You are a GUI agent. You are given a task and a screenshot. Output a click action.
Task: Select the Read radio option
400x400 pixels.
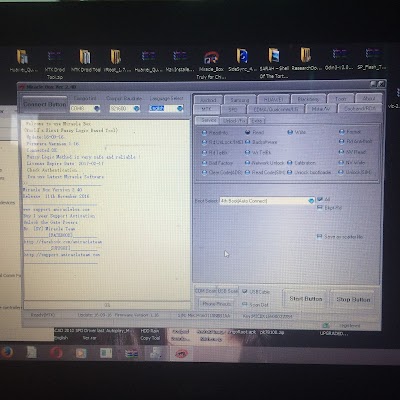[255, 132]
